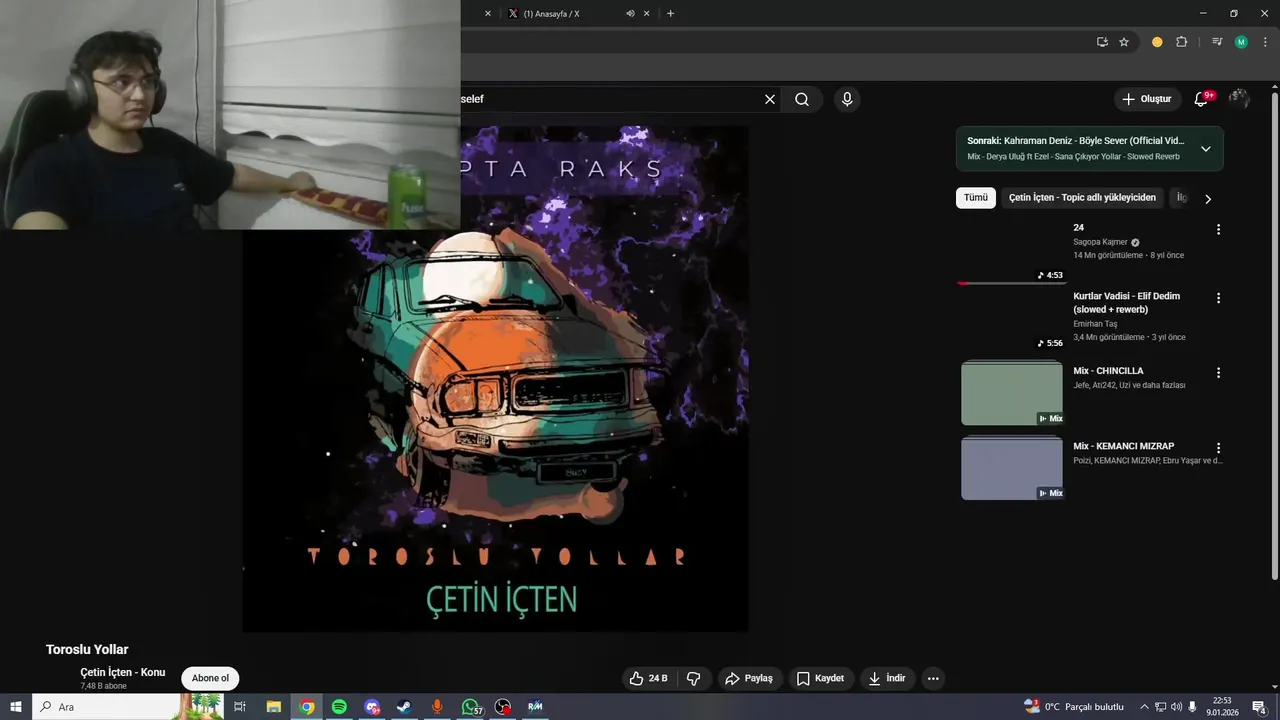1280x720 pixels.
Task: Show hidden system tray icons
Action: pos(1144,707)
